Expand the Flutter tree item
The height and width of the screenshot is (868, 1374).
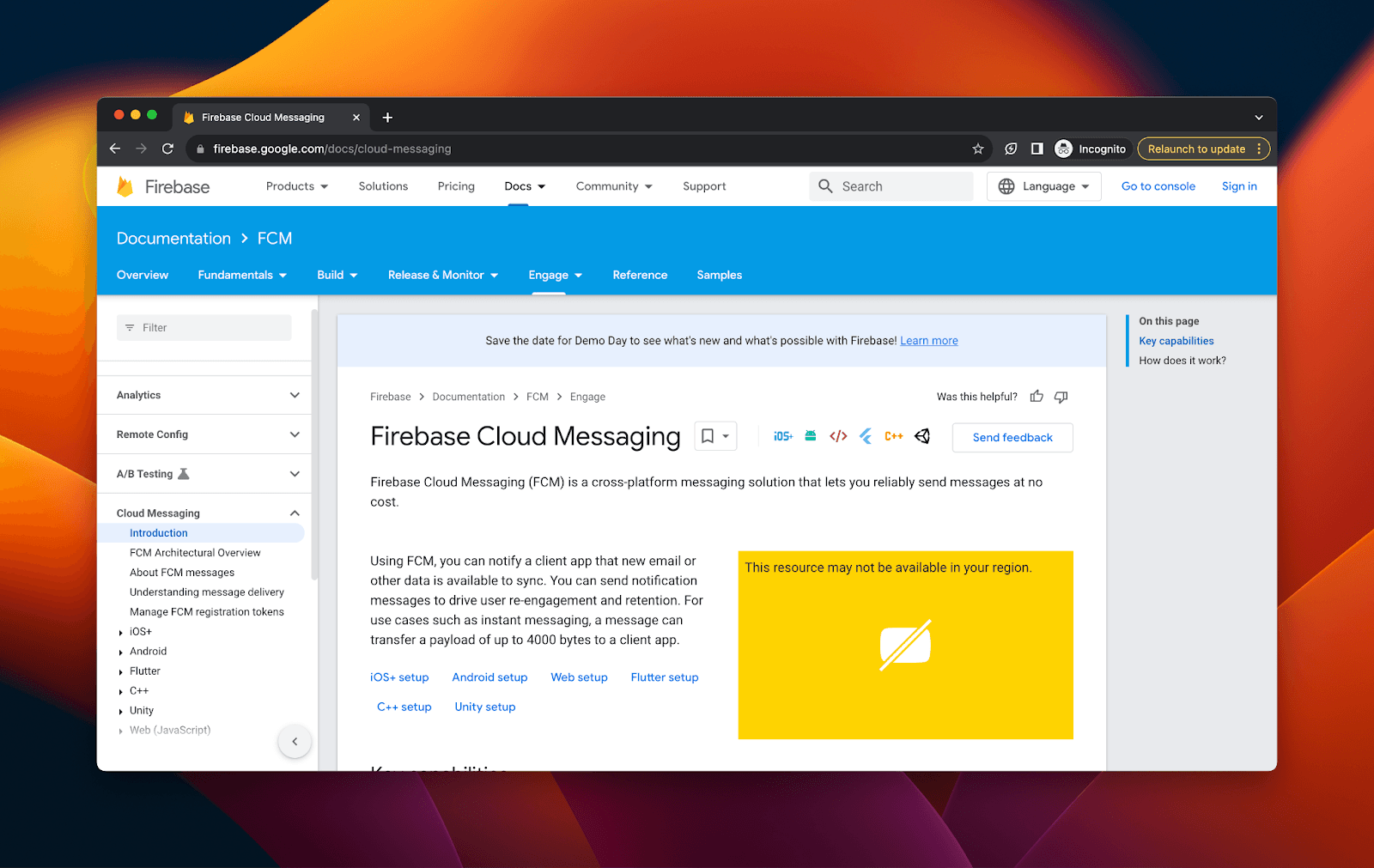coord(120,672)
